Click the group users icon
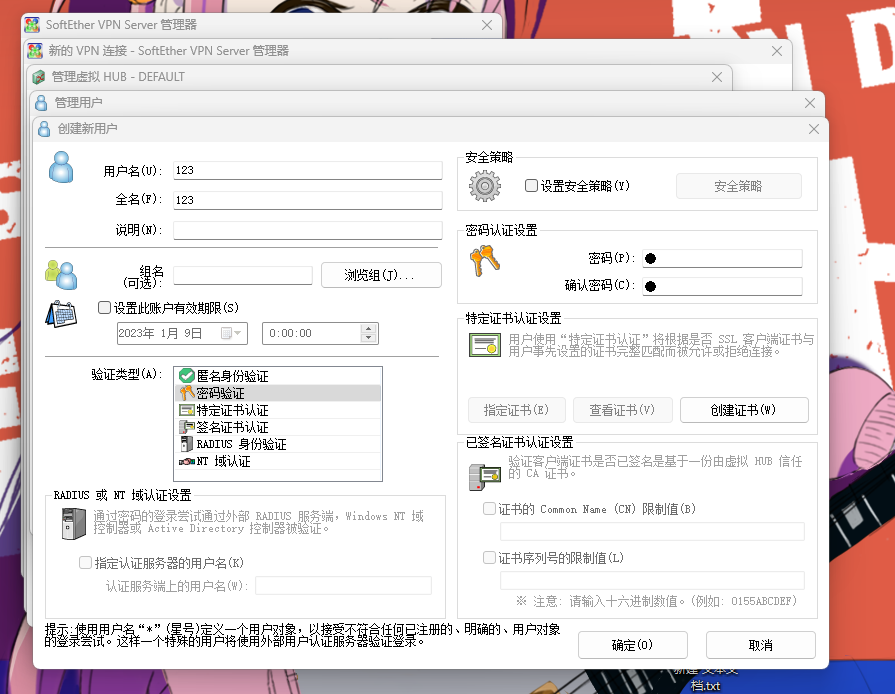This screenshot has height=694, width=895. pyautogui.click(x=61, y=275)
